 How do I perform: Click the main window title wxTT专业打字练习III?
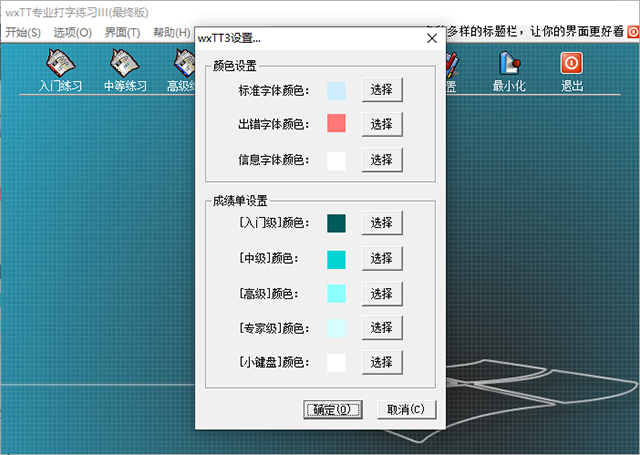(x=77, y=12)
